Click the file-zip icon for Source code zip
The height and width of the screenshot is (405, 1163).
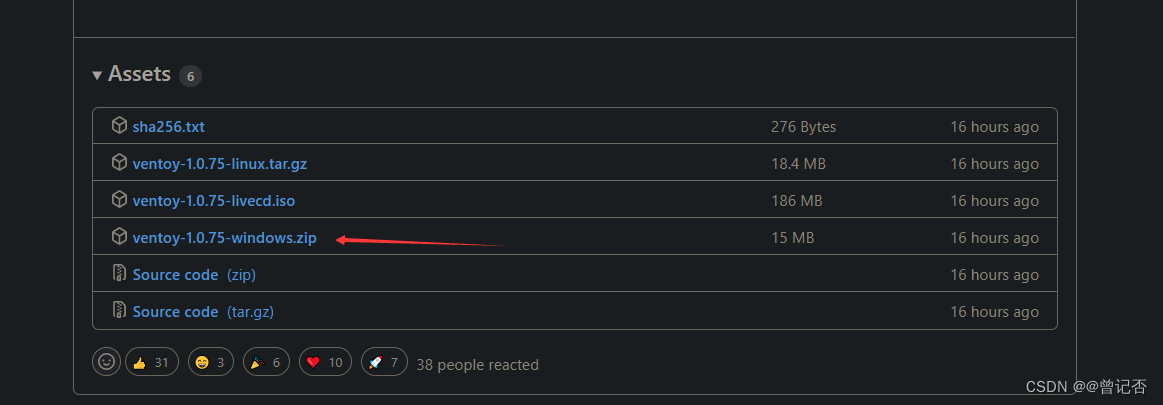pyautogui.click(x=119, y=274)
